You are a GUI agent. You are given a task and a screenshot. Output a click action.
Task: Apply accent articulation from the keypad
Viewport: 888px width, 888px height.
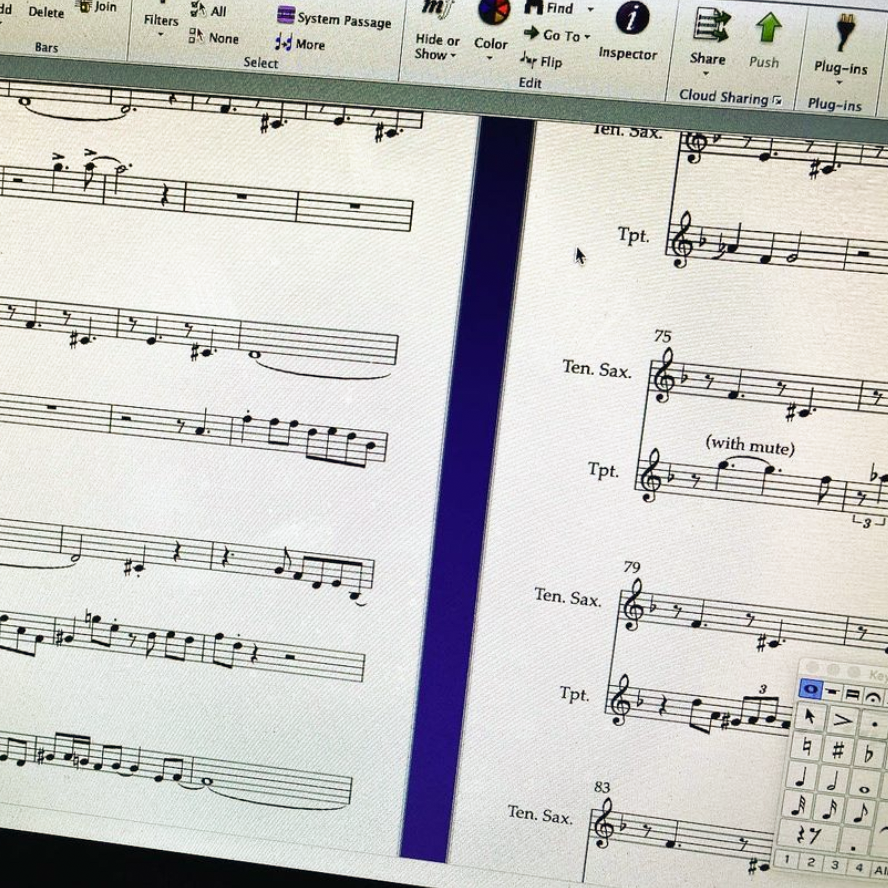(x=842, y=720)
